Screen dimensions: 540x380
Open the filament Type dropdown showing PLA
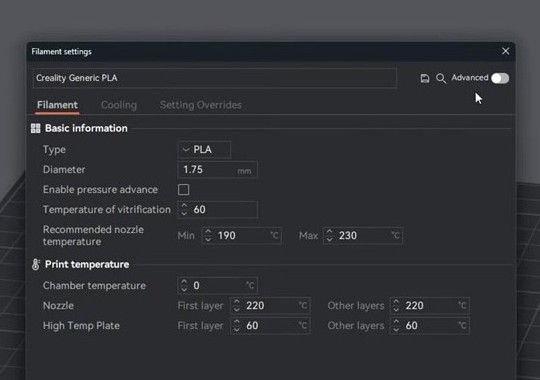coord(204,150)
